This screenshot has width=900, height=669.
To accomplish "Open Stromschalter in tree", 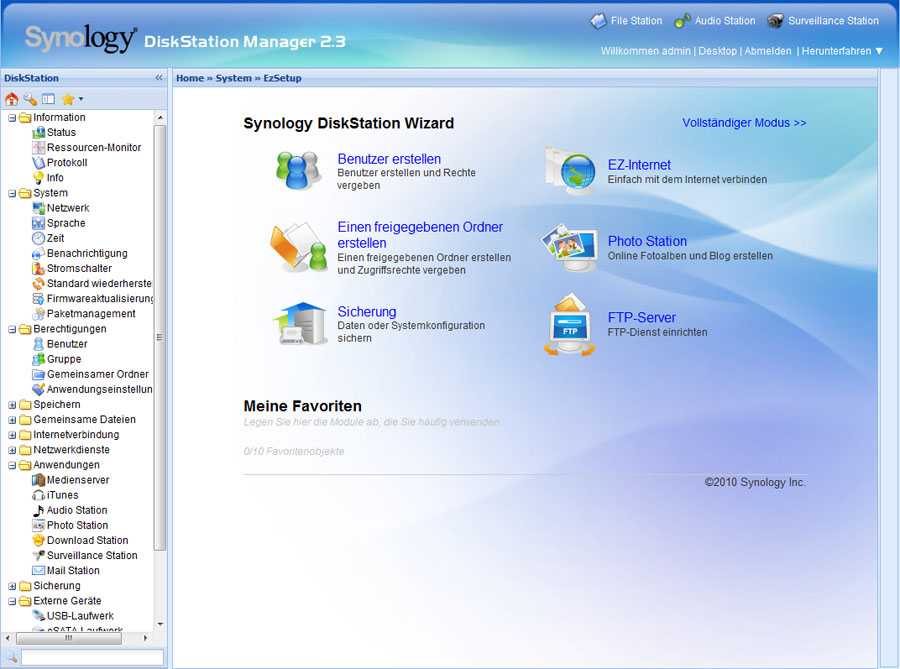I will pyautogui.click(x=72, y=269).
